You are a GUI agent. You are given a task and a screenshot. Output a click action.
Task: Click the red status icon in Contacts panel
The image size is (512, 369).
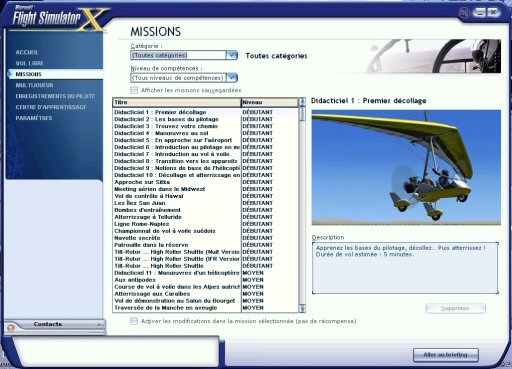tap(11, 328)
